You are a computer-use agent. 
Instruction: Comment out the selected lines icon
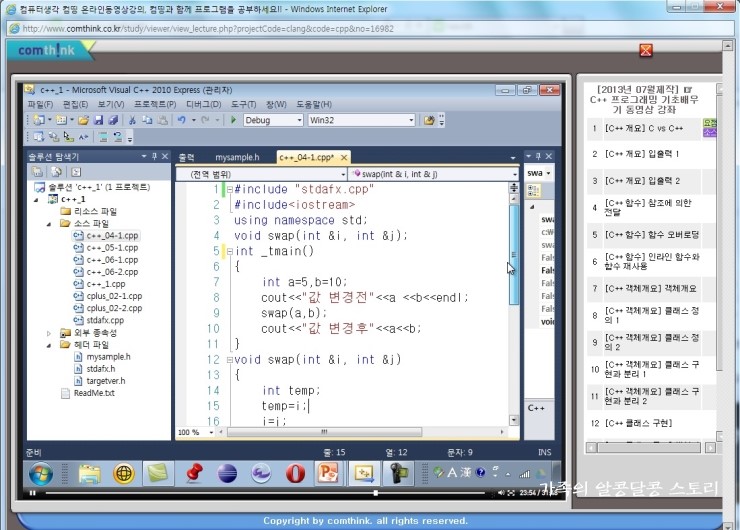[102, 137]
